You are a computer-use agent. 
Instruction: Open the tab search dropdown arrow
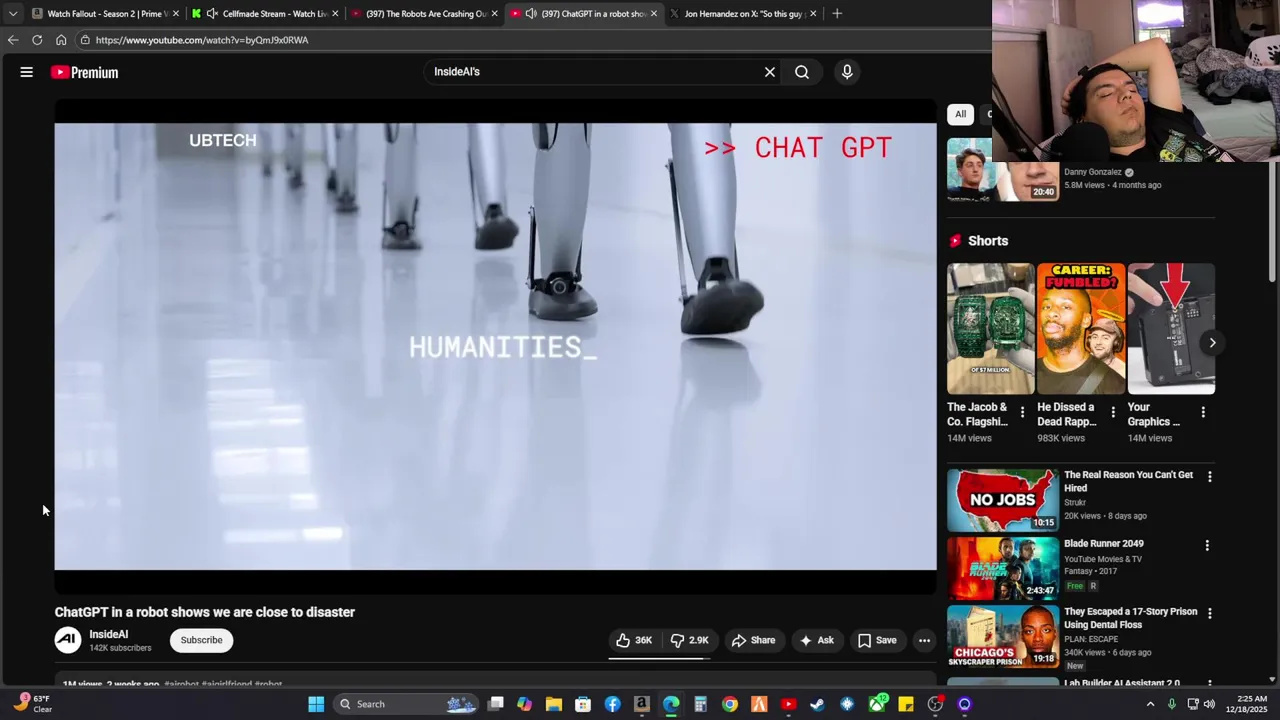[x=13, y=14]
